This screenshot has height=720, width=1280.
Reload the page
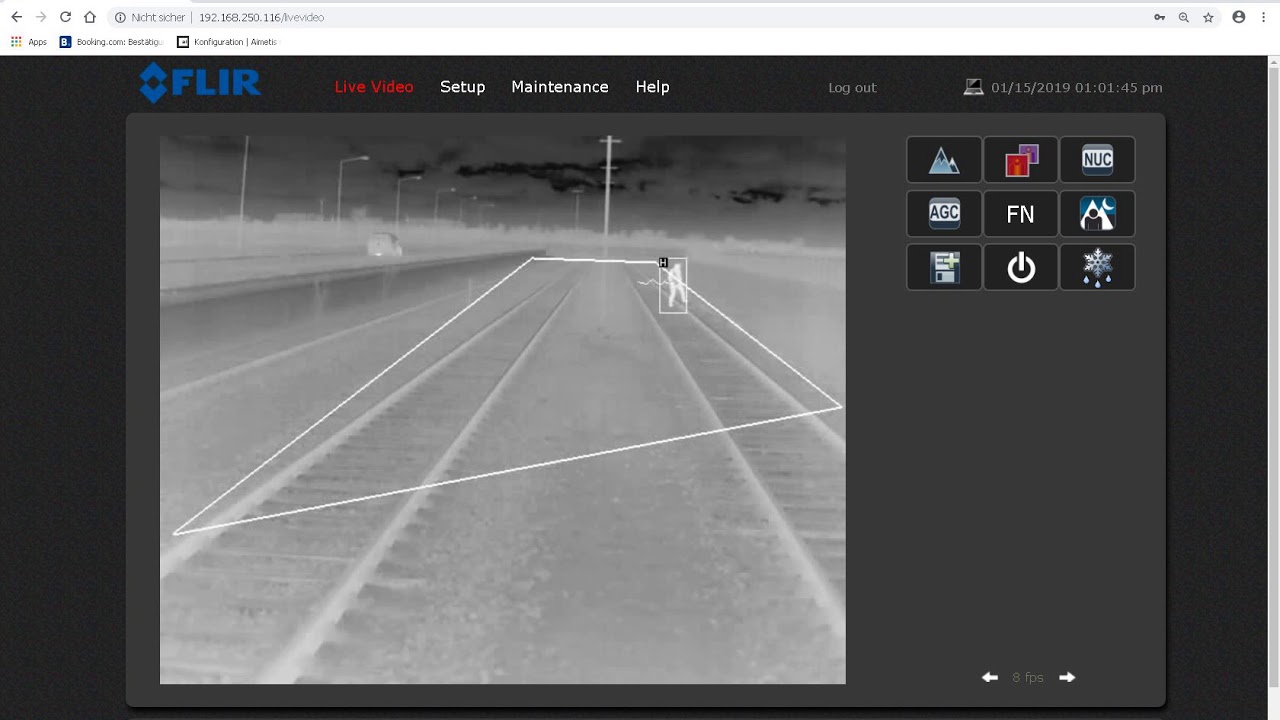coord(65,17)
